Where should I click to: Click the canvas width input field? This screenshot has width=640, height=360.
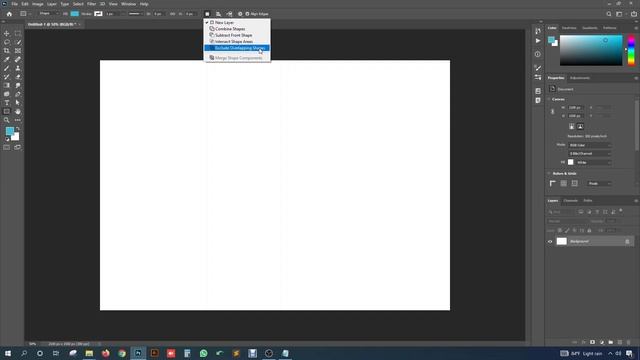pyautogui.click(x=576, y=108)
